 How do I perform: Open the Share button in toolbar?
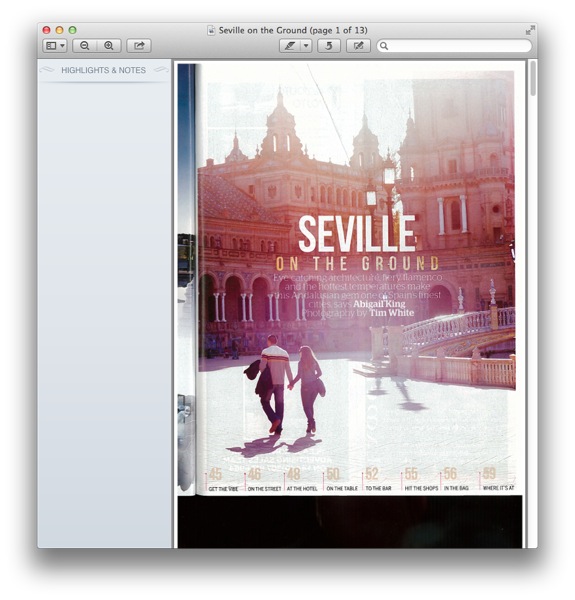tap(139, 46)
